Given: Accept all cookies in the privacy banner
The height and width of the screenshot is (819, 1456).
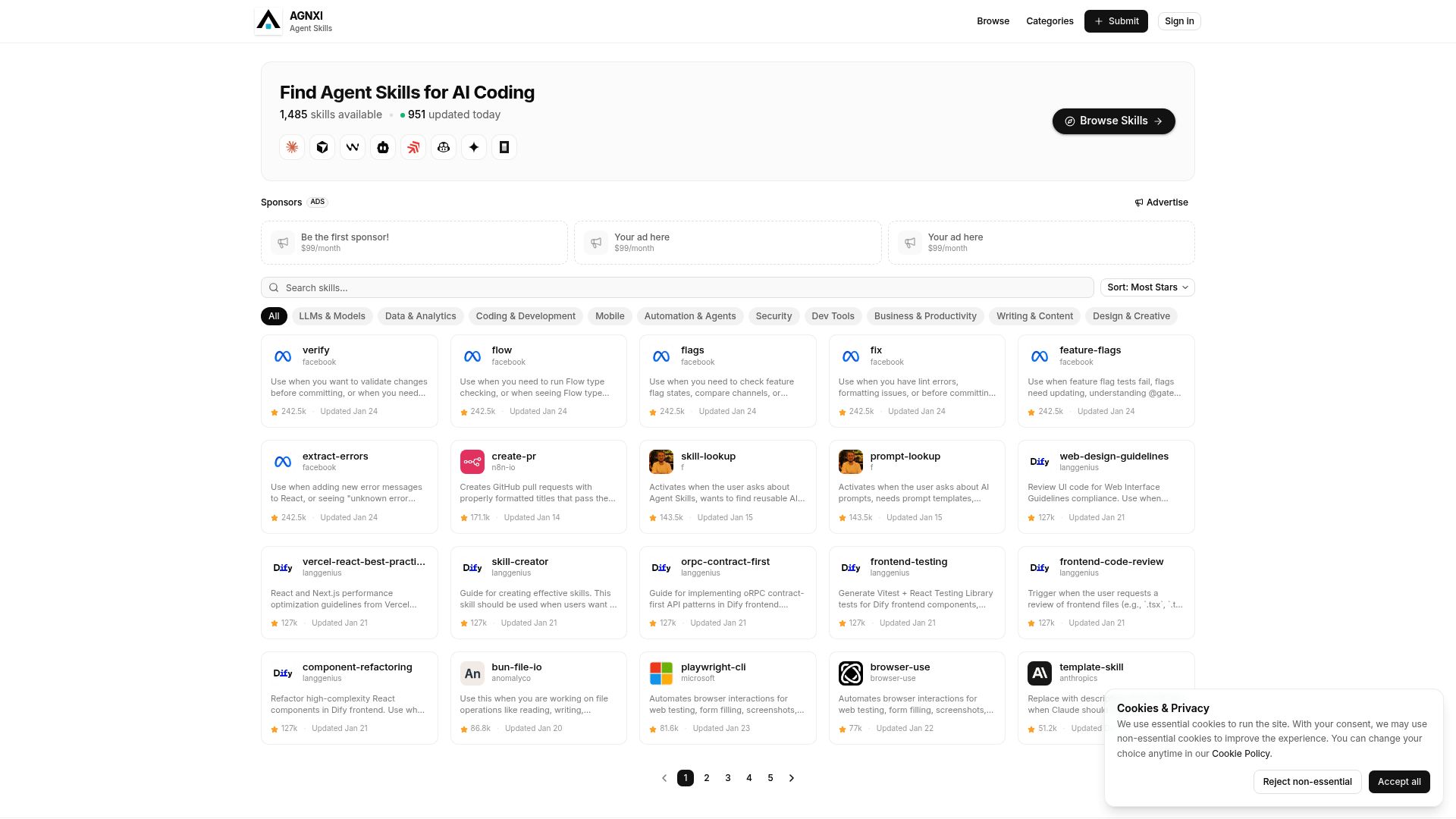Looking at the screenshot, I should pyautogui.click(x=1399, y=781).
